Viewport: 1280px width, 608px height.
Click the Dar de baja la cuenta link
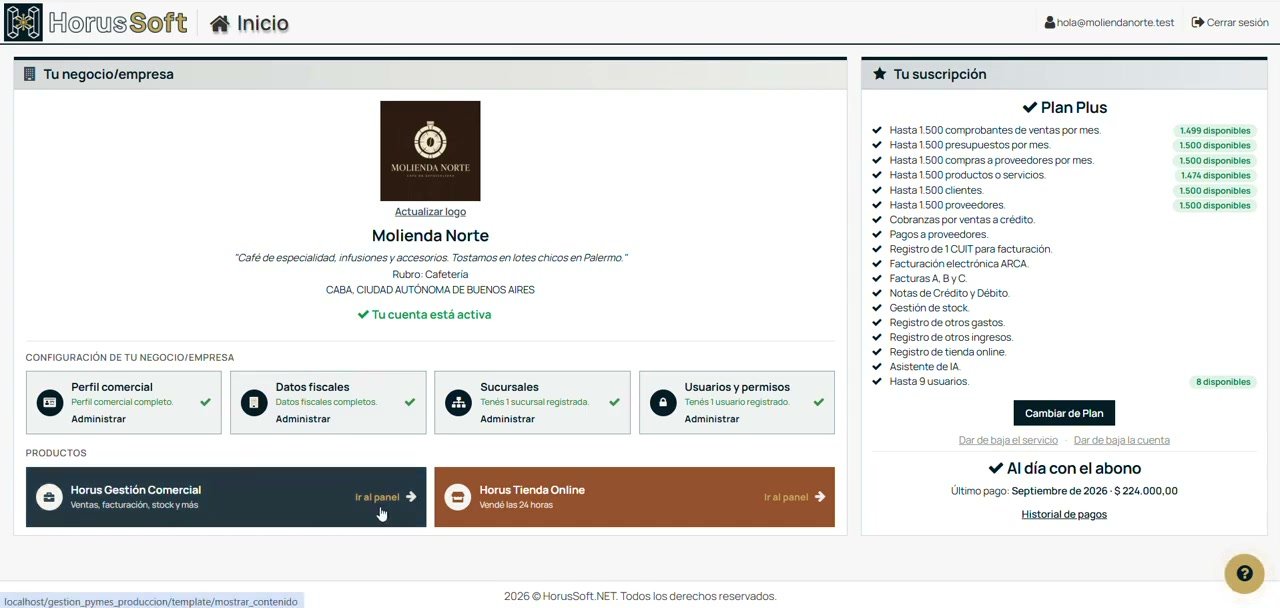pyautogui.click(x=1122, y=440)
